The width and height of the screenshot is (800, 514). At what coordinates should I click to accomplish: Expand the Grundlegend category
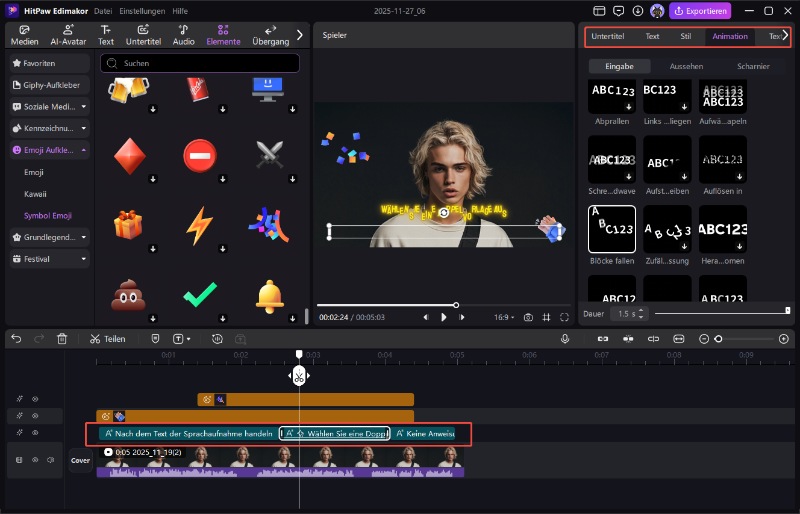pyautogui.click(x=84, y=237)
